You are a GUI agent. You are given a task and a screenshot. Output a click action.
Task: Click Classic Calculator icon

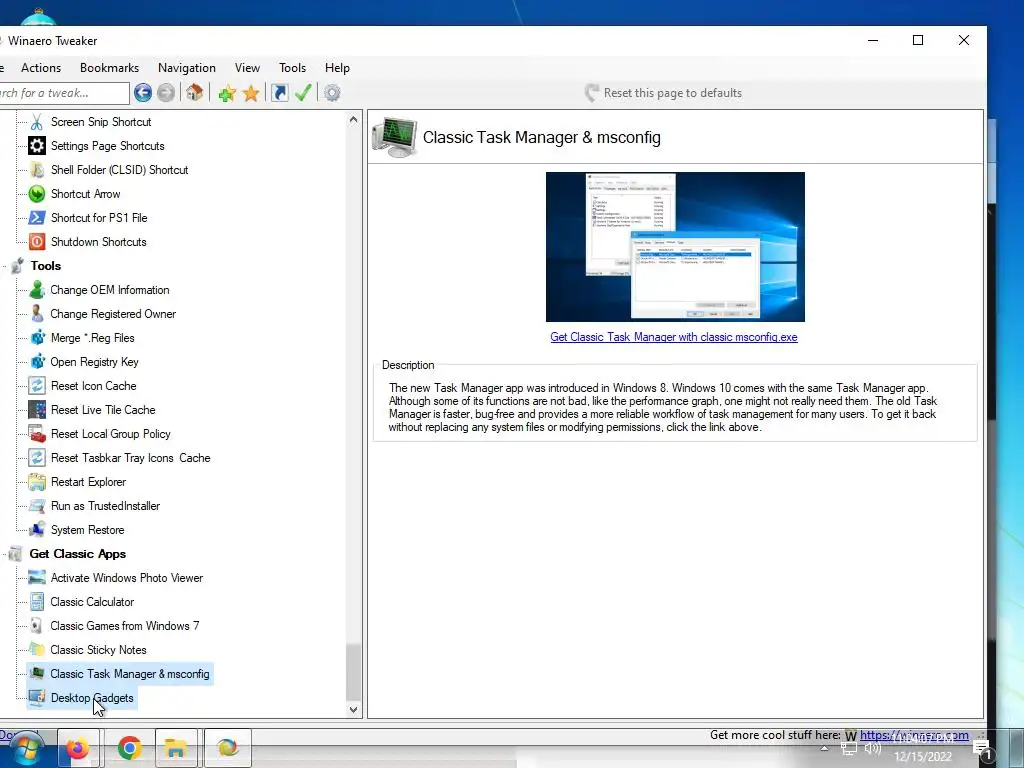click(x=37, y=602)
